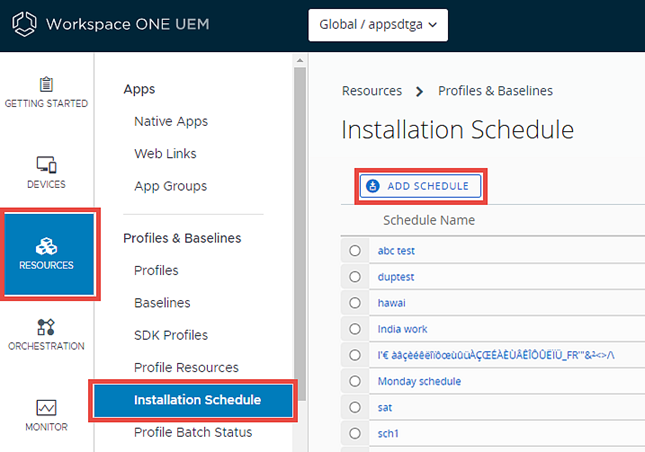This screenshot has width=645, height=452.
Task: Open the Global / appsdtga organization group dropdown
Action: (x=378, y=25)
